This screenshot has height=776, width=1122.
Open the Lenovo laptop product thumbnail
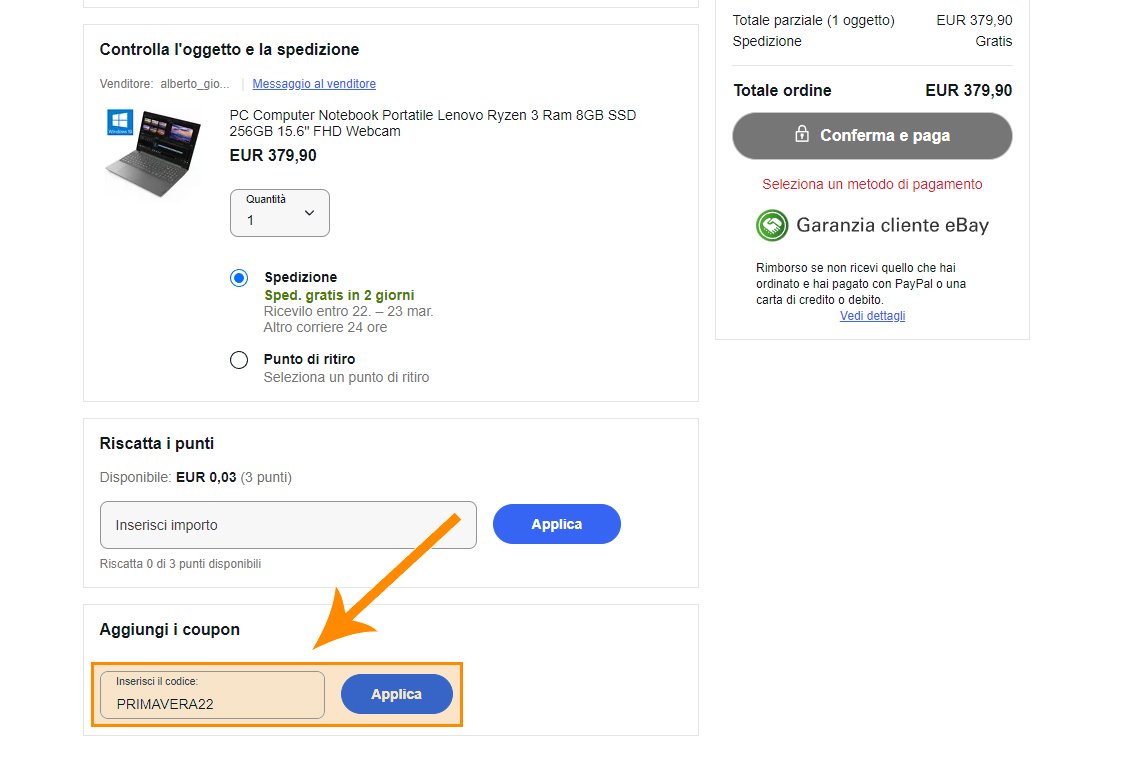point(152,154)
